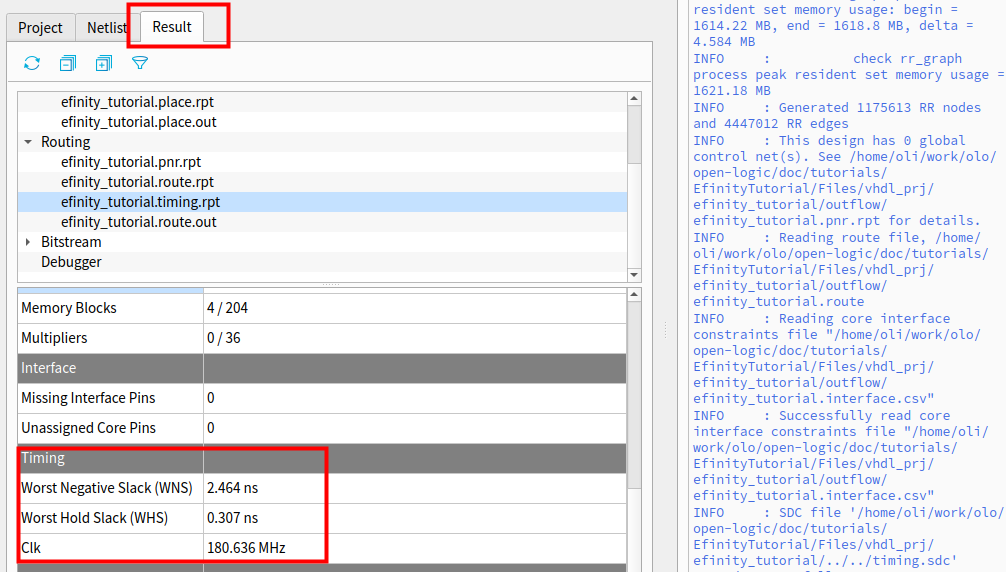The height and width of the screenshot is (572, 1006).
Task: Click summary table scrollbar up arrow
Action: pos(634,294)
